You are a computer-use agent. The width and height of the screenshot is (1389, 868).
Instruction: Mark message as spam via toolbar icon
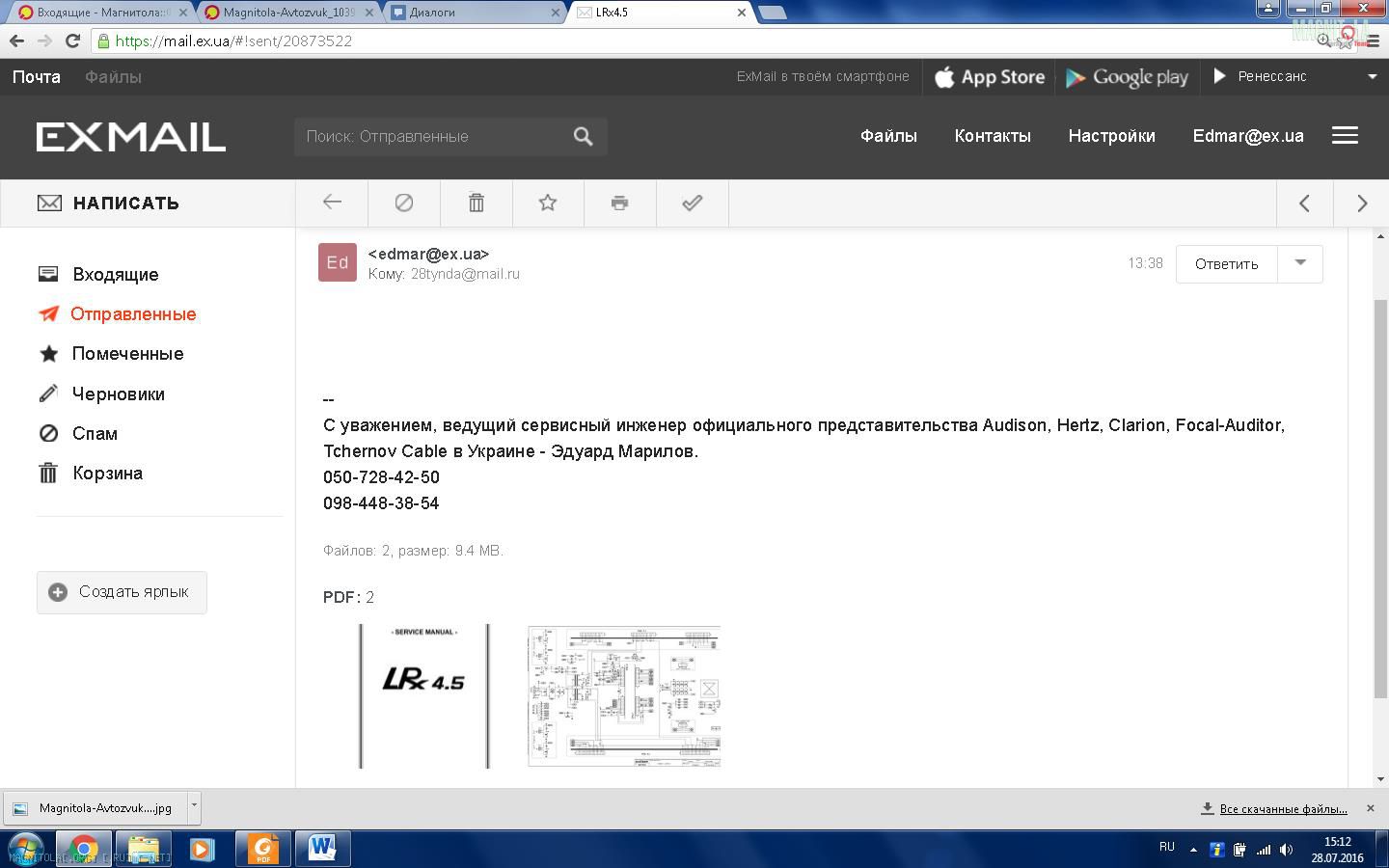tap(404, 203)
